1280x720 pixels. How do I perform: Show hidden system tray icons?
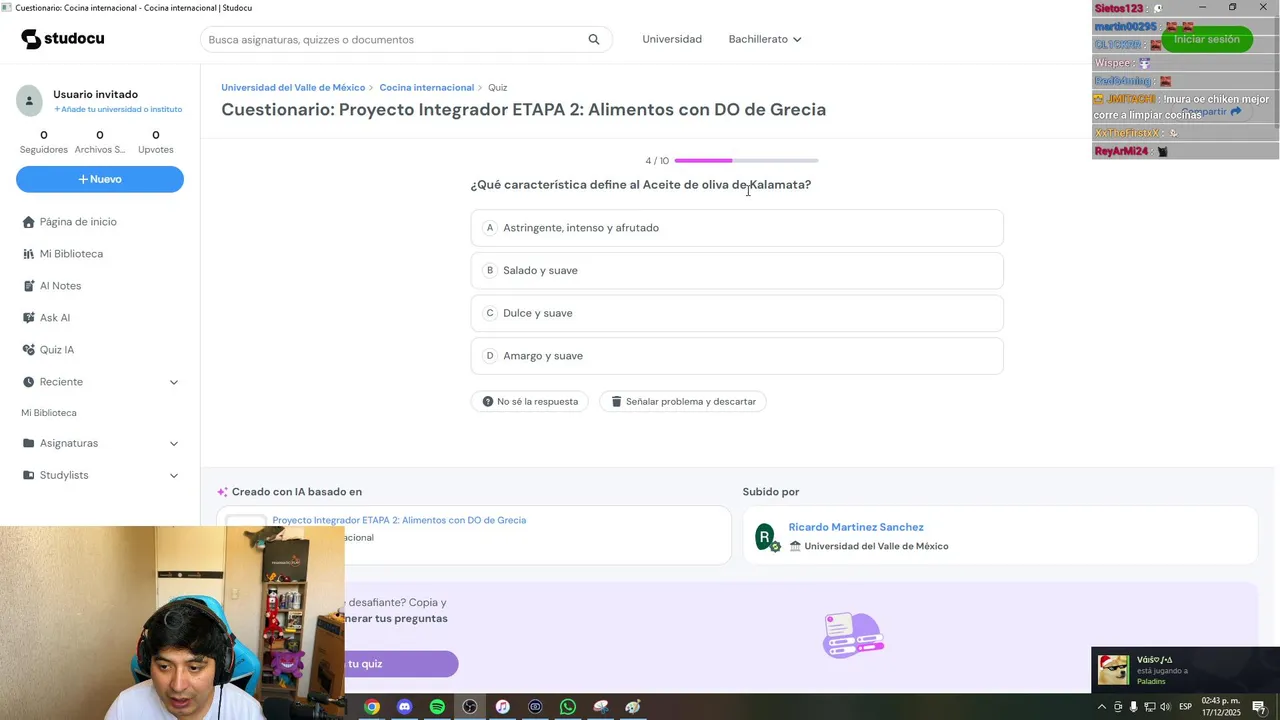(1102, 707)
